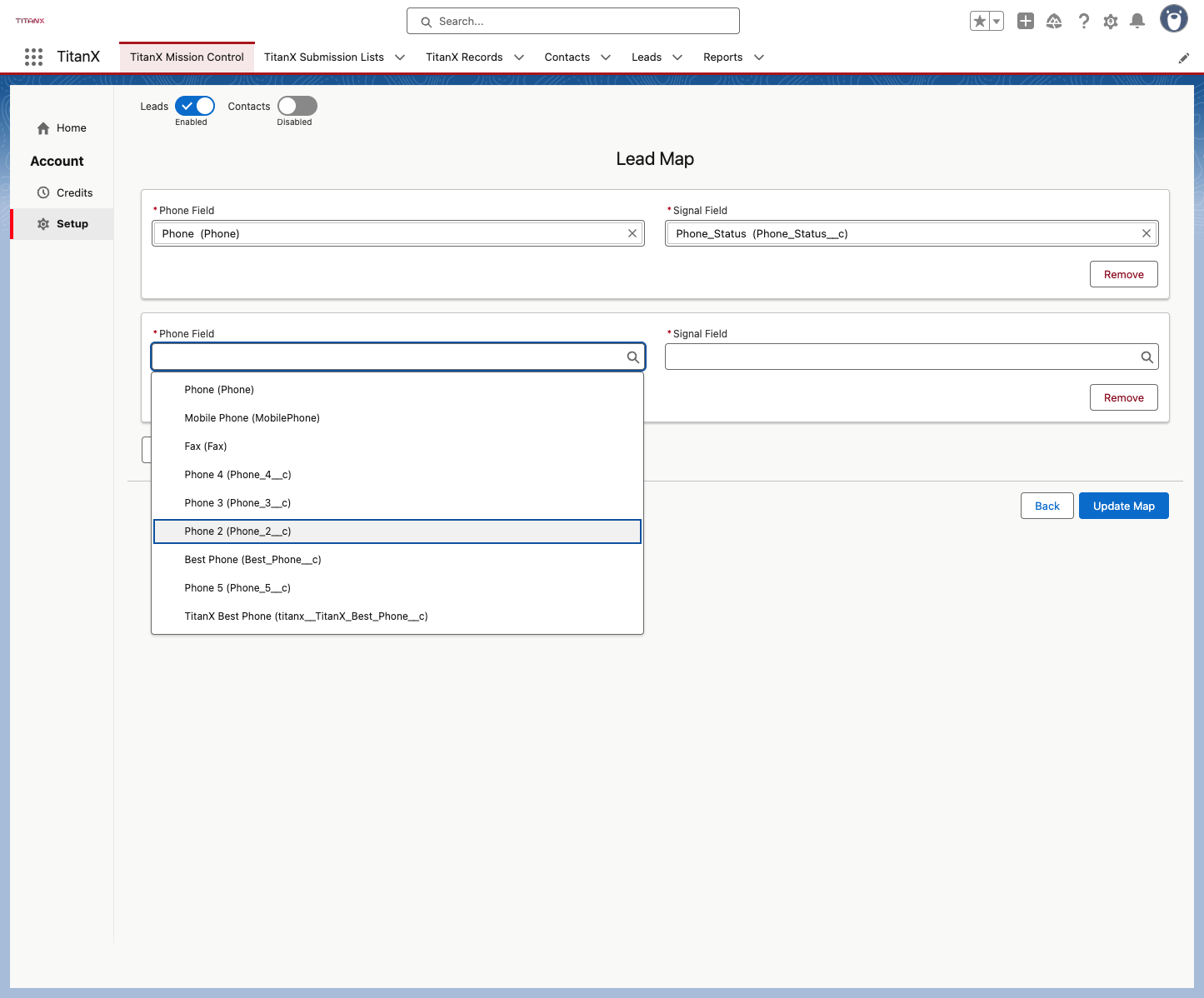Open the Help question mark icon
Viewport: 1204px width, 998px height.
[x=1083, y=21]
